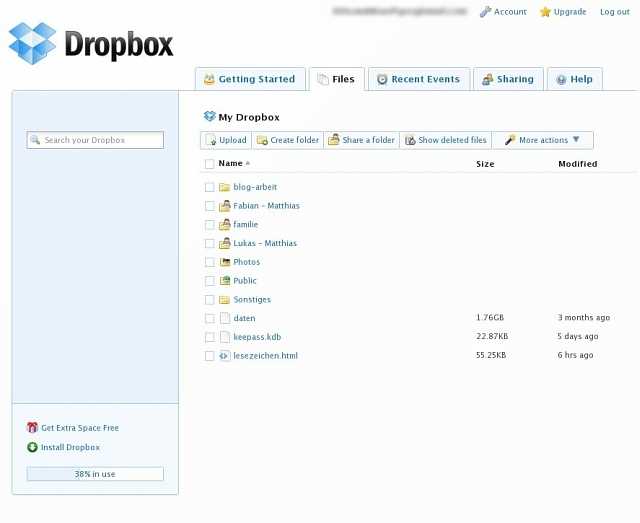Image resolution: width=640 pixels, height=523 pixels.
Task: Open the blog-arbeit folder link
Action: point(255,187)
